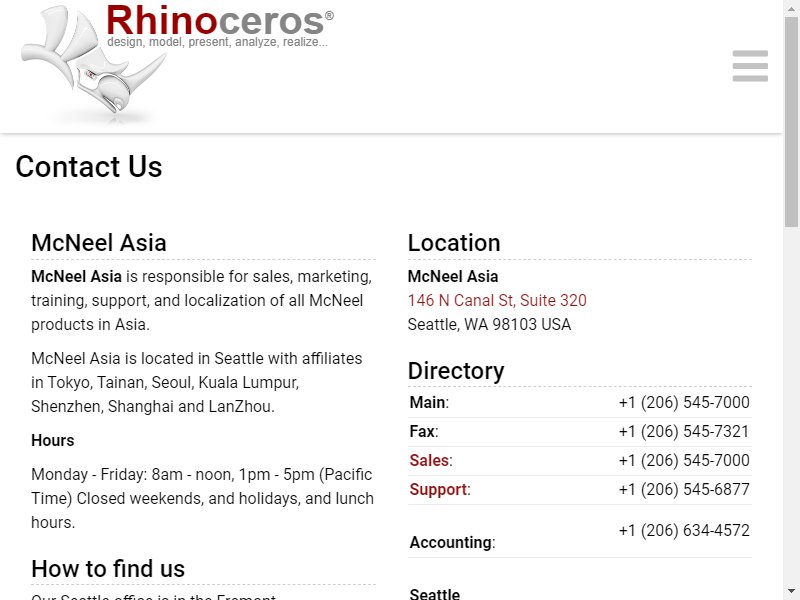Click the Accounting label in Directory
800x600 pixels.
(x=451, y=542)
